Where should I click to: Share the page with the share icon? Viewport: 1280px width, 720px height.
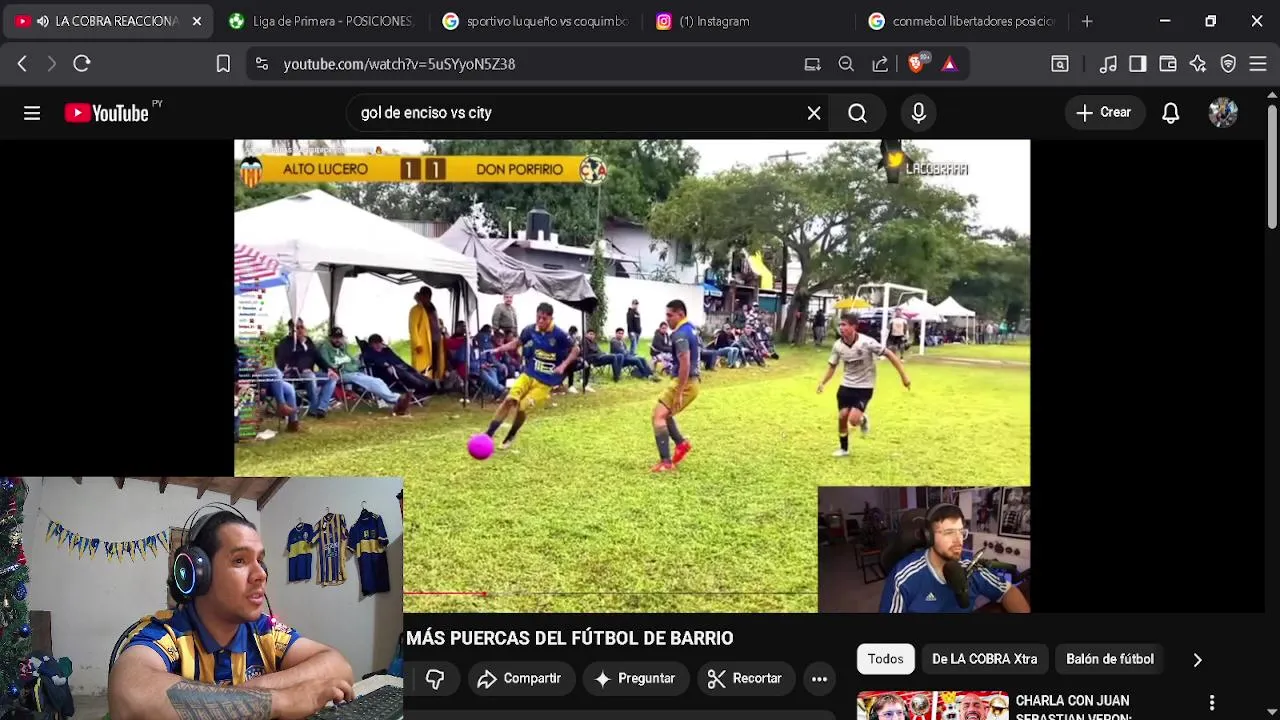click(880, 64)
